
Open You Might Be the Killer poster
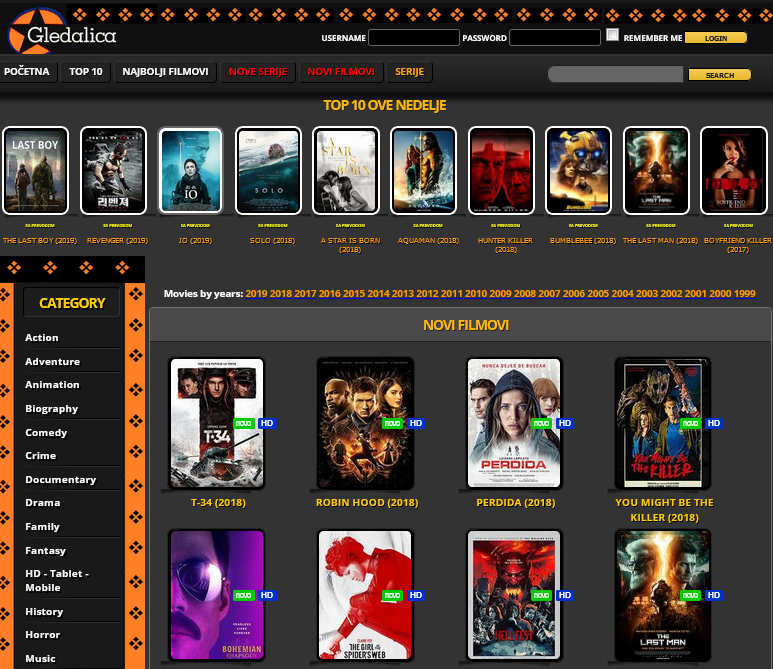pyautogui.click(x=663, y=423)
